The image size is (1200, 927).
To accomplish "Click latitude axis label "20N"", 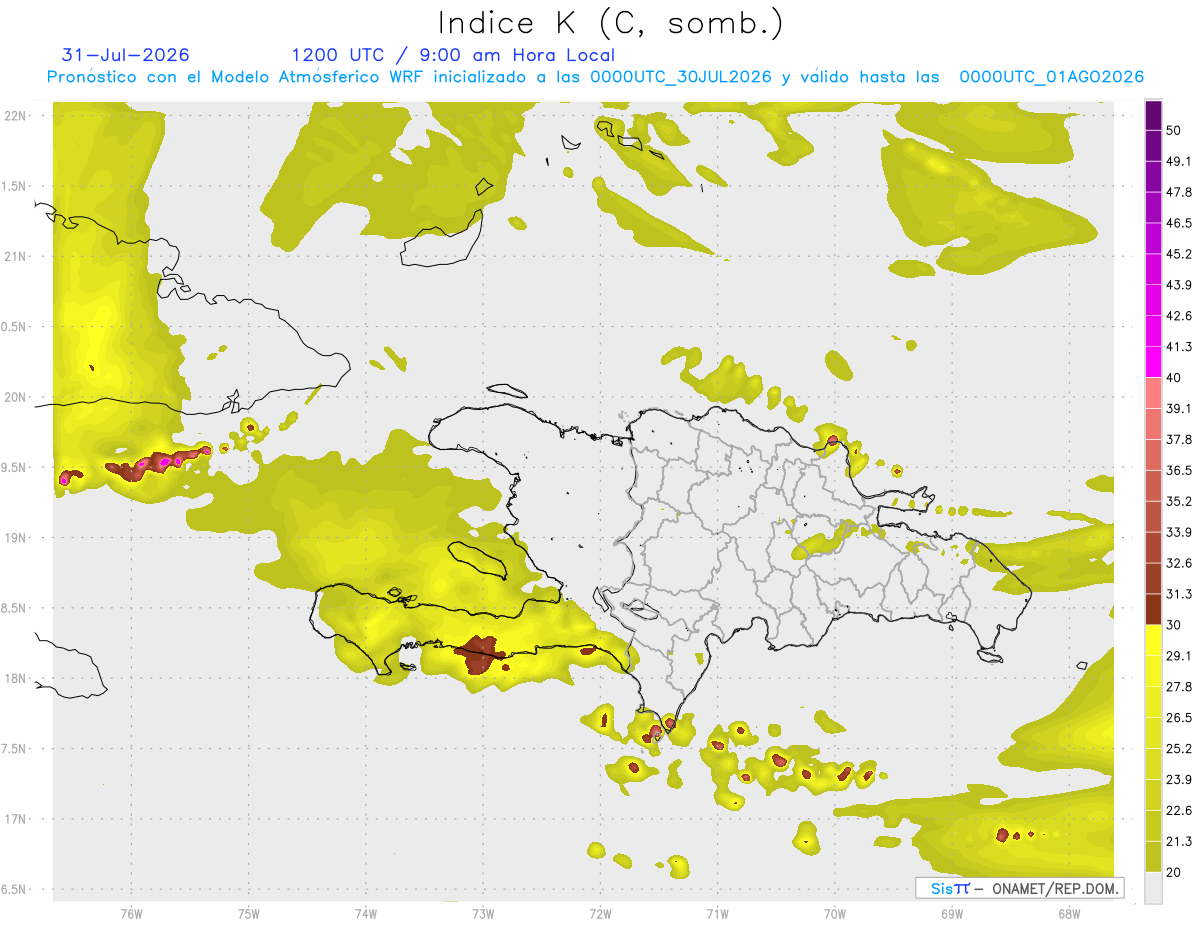I will point(17,397).
